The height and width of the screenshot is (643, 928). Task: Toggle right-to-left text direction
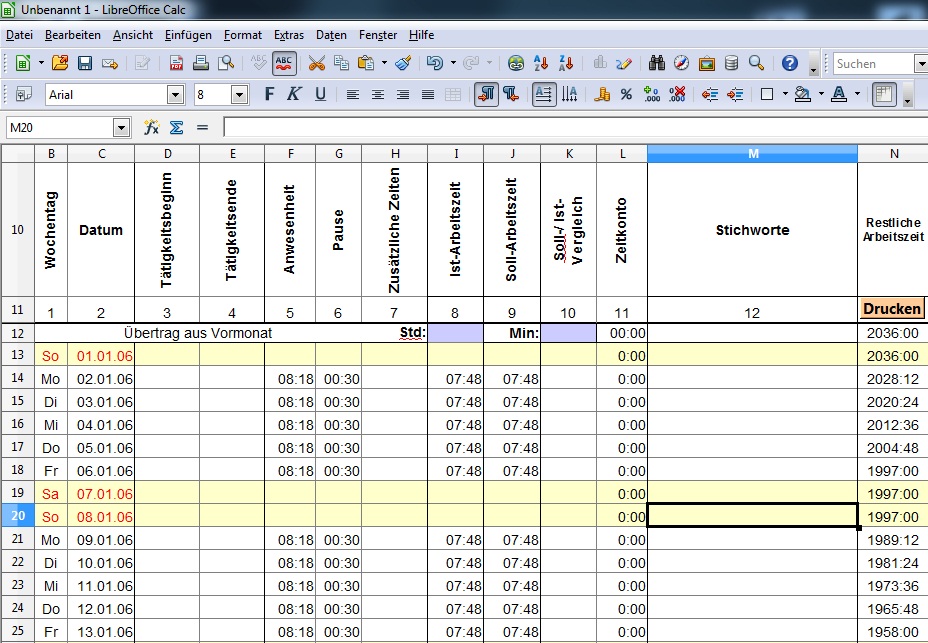pyautogui.click(x=511, y=94)
